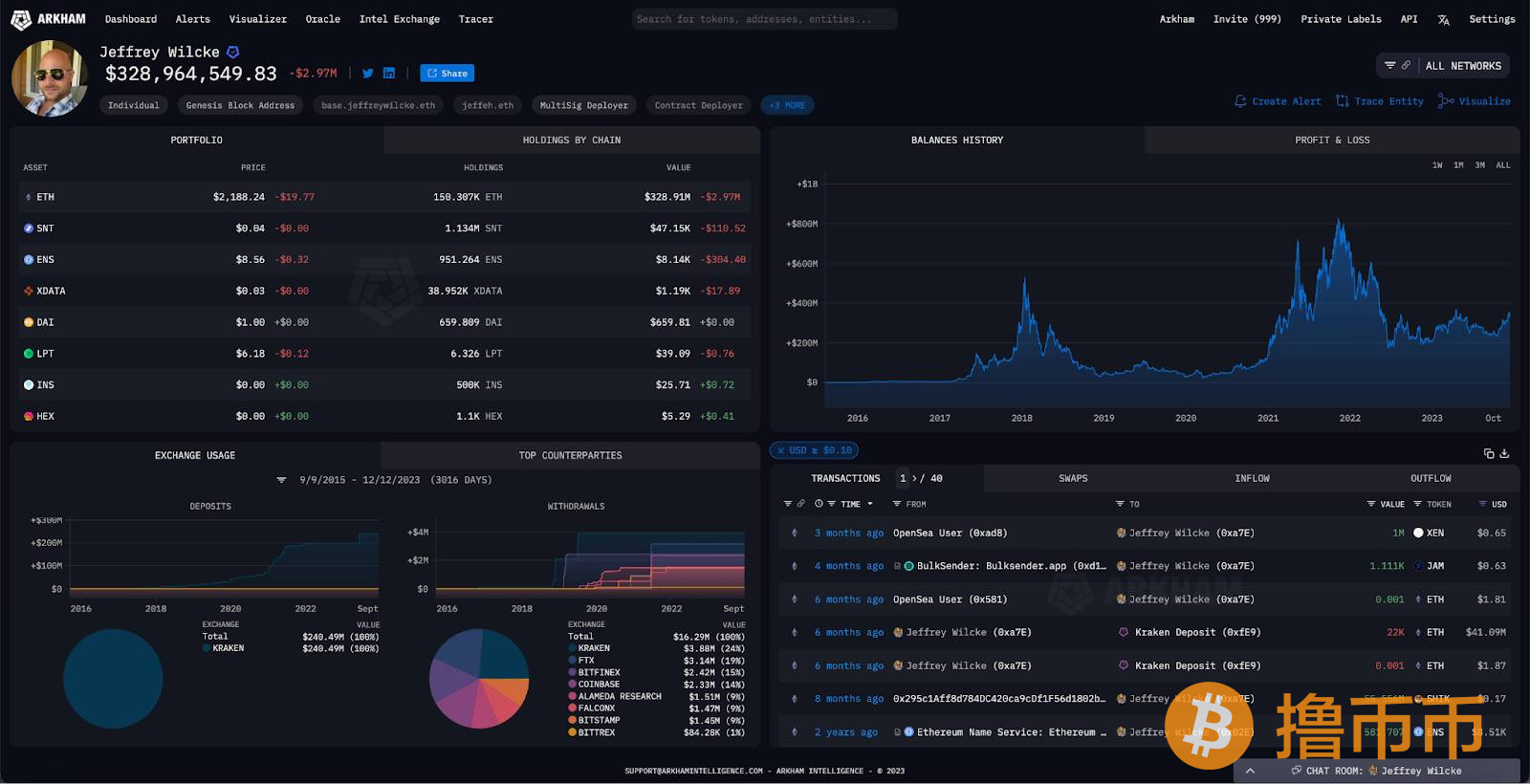Click the MultiSig Deployer tag

583,105
